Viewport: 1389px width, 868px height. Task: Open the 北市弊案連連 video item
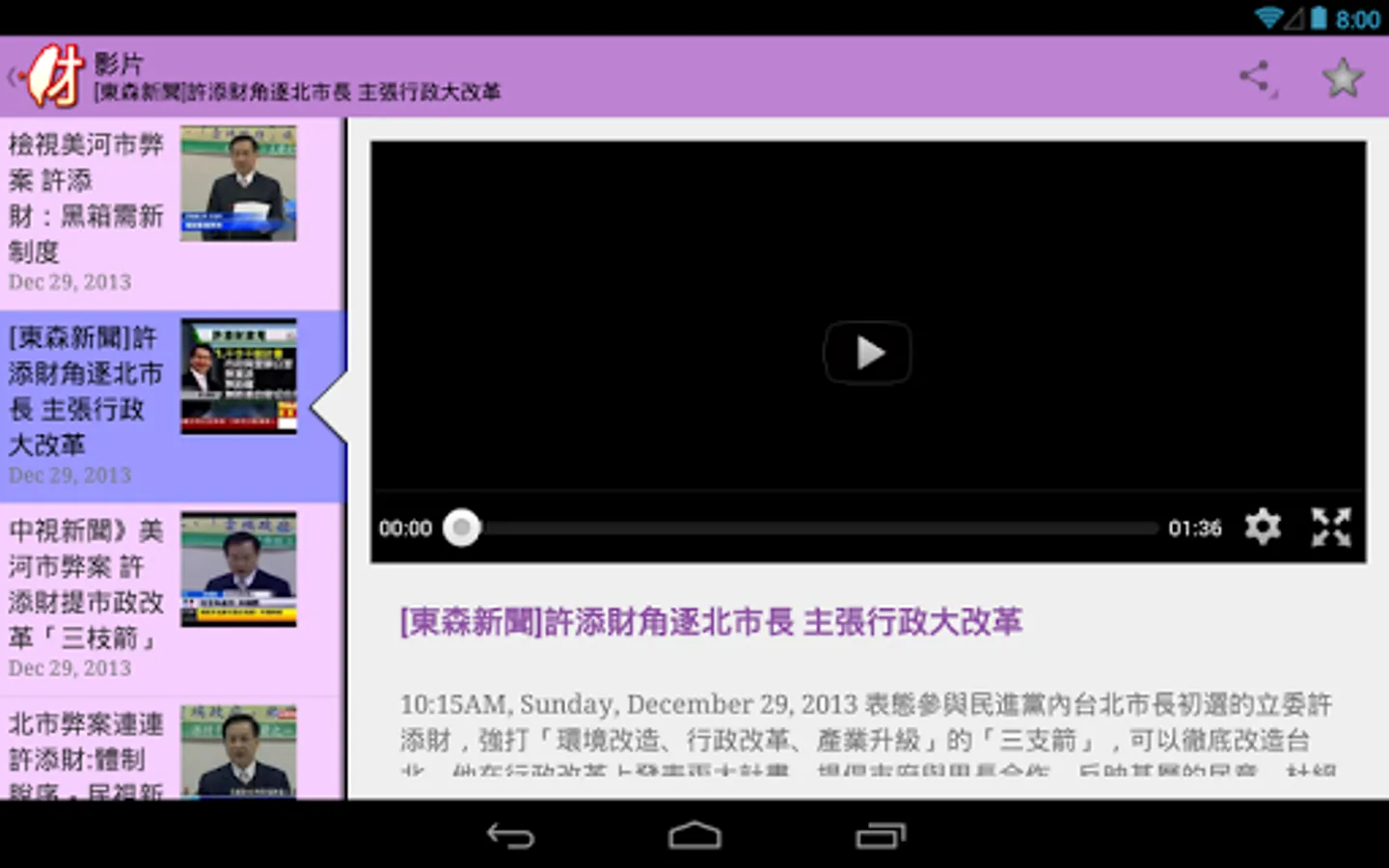click(x=172, y=748)
